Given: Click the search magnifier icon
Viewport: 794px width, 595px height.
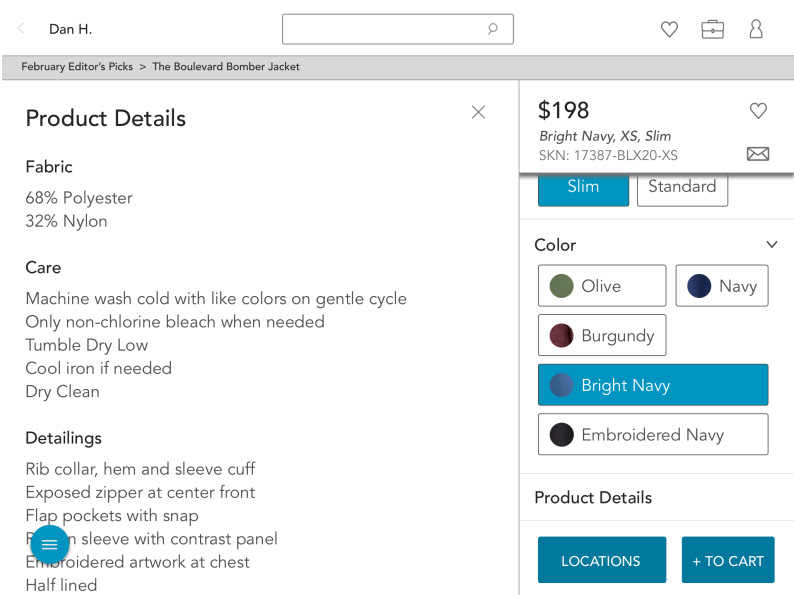Looking at the screenshot, I should (x=492, y=29).
